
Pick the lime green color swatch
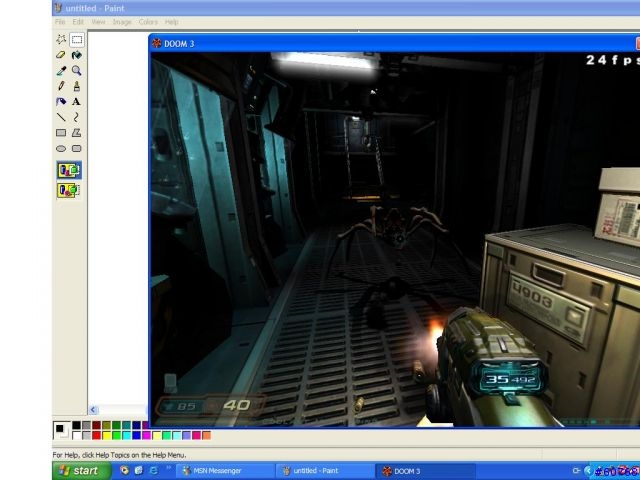coord(116,435)
